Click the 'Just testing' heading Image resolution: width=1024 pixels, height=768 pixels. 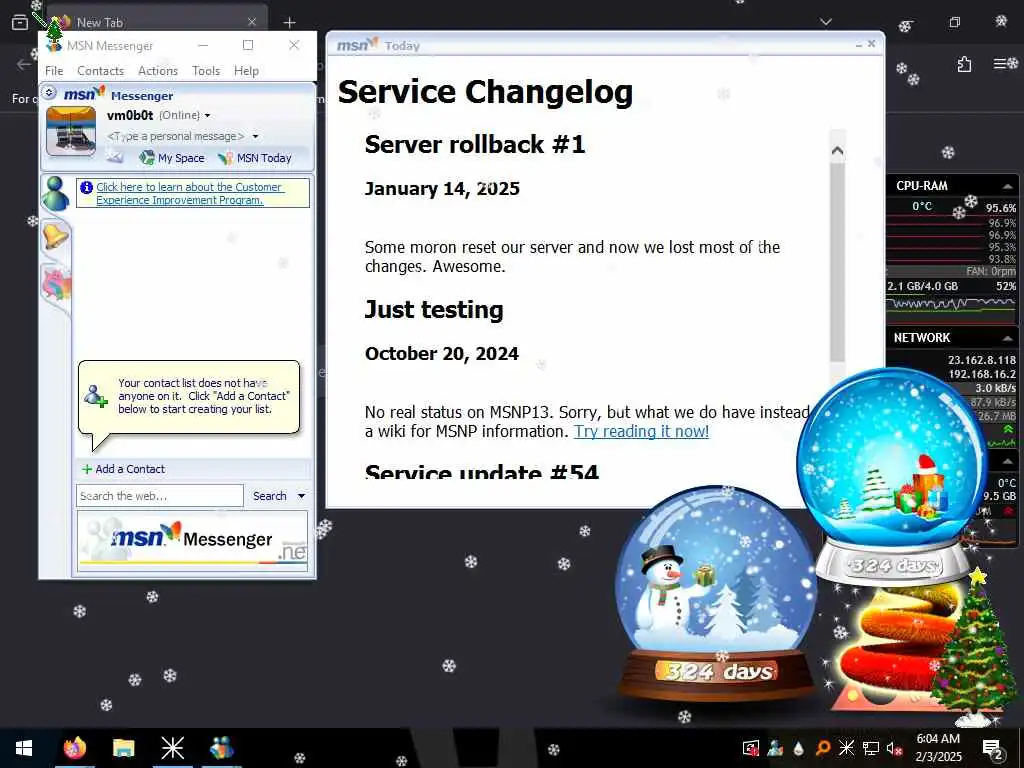point(434,310)
